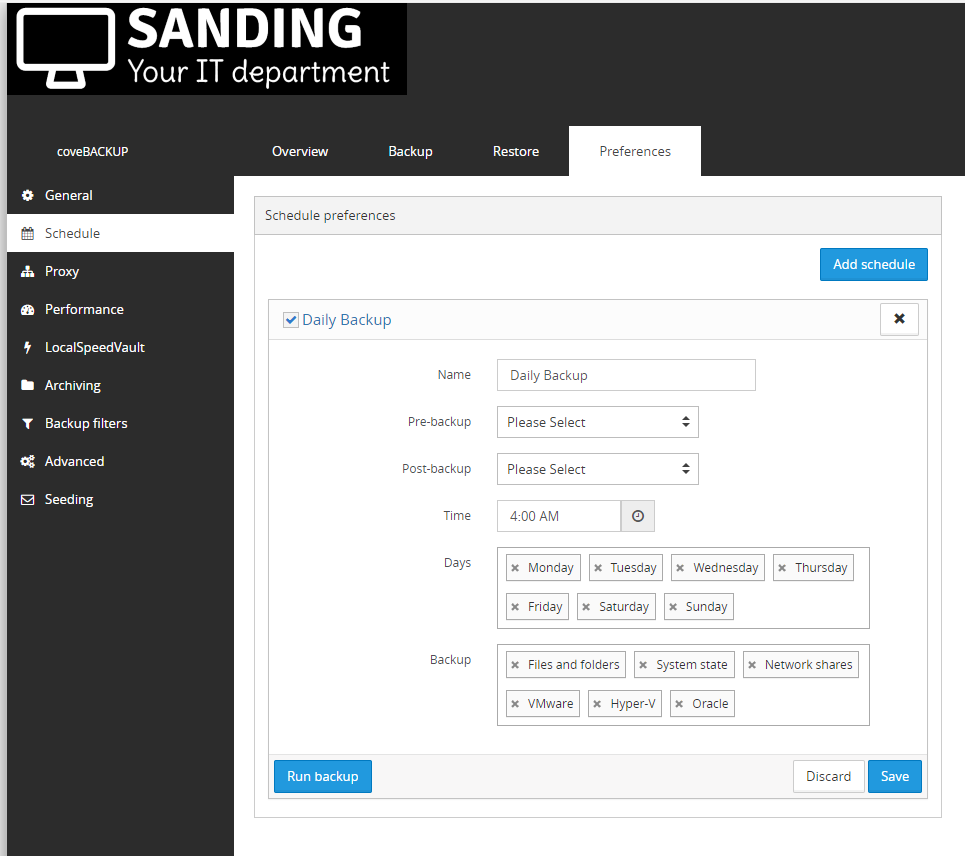This screenshot has height=856, width=965.
Task: Open the Pre-backup dropdown
Action: click(x=597, y=422)
